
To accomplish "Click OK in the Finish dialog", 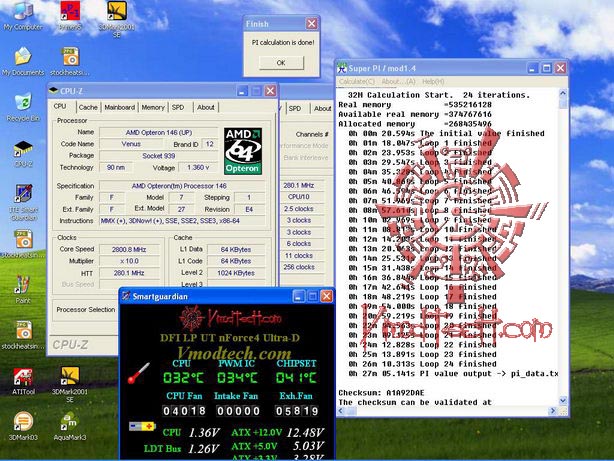I will (281, 63).
